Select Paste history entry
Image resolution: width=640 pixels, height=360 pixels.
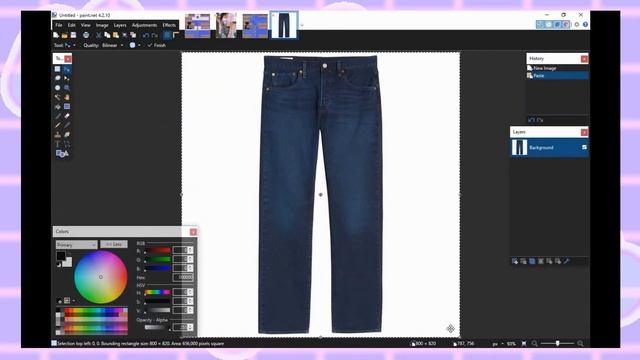pyautogui.click(x=558, y=76)
